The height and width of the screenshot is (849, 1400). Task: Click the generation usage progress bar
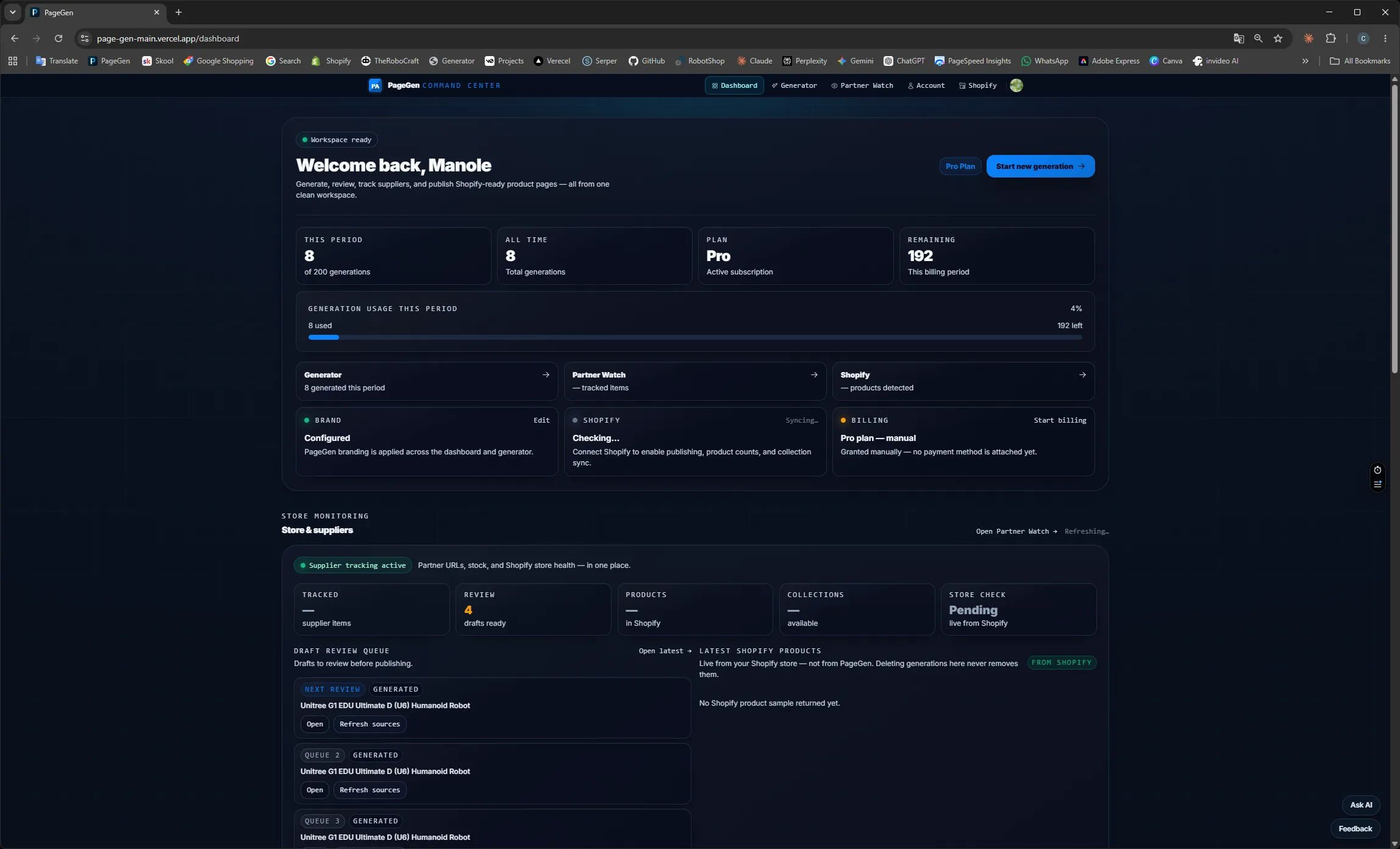(695, 337)
